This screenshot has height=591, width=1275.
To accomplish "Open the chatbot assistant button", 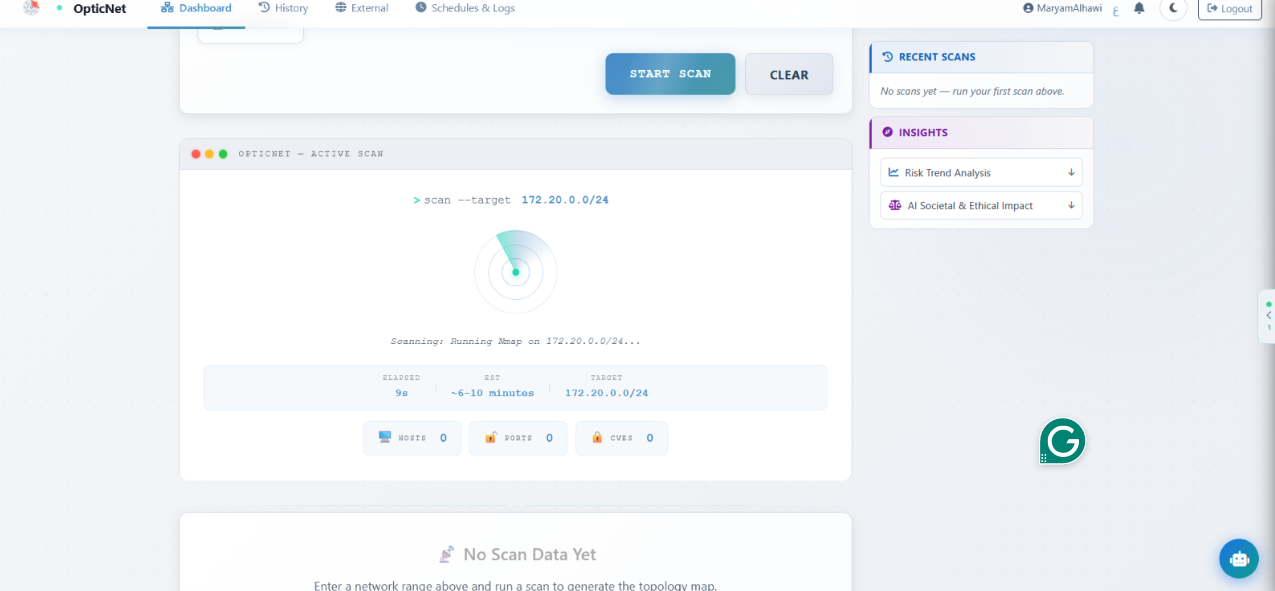I will (x=1239, y=559).
